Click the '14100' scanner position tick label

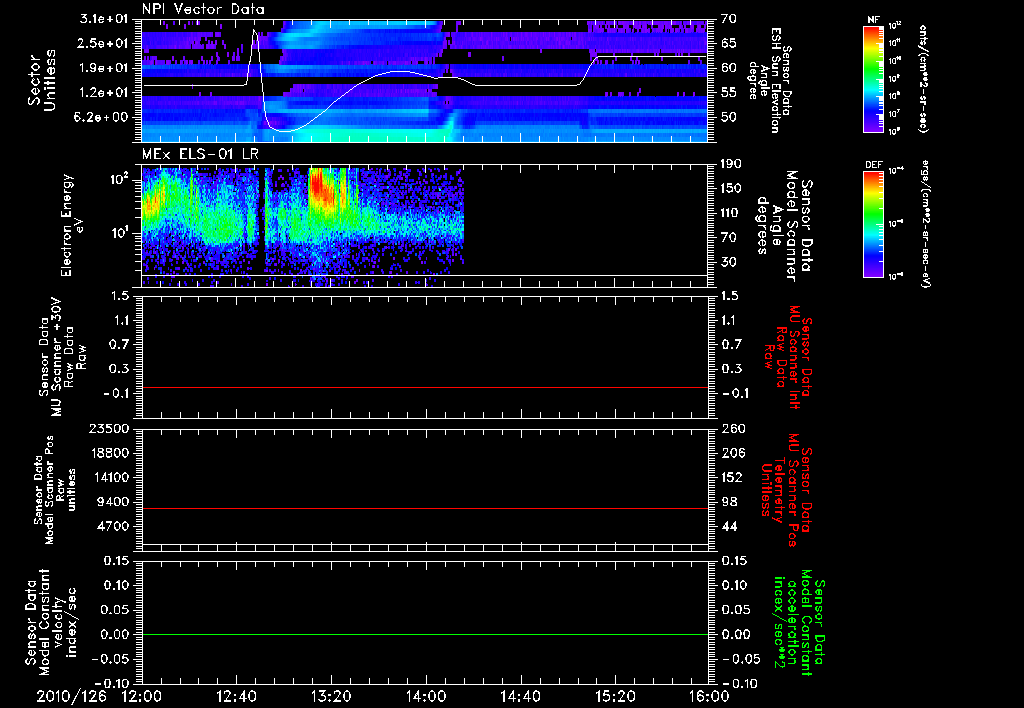(109, 477)
